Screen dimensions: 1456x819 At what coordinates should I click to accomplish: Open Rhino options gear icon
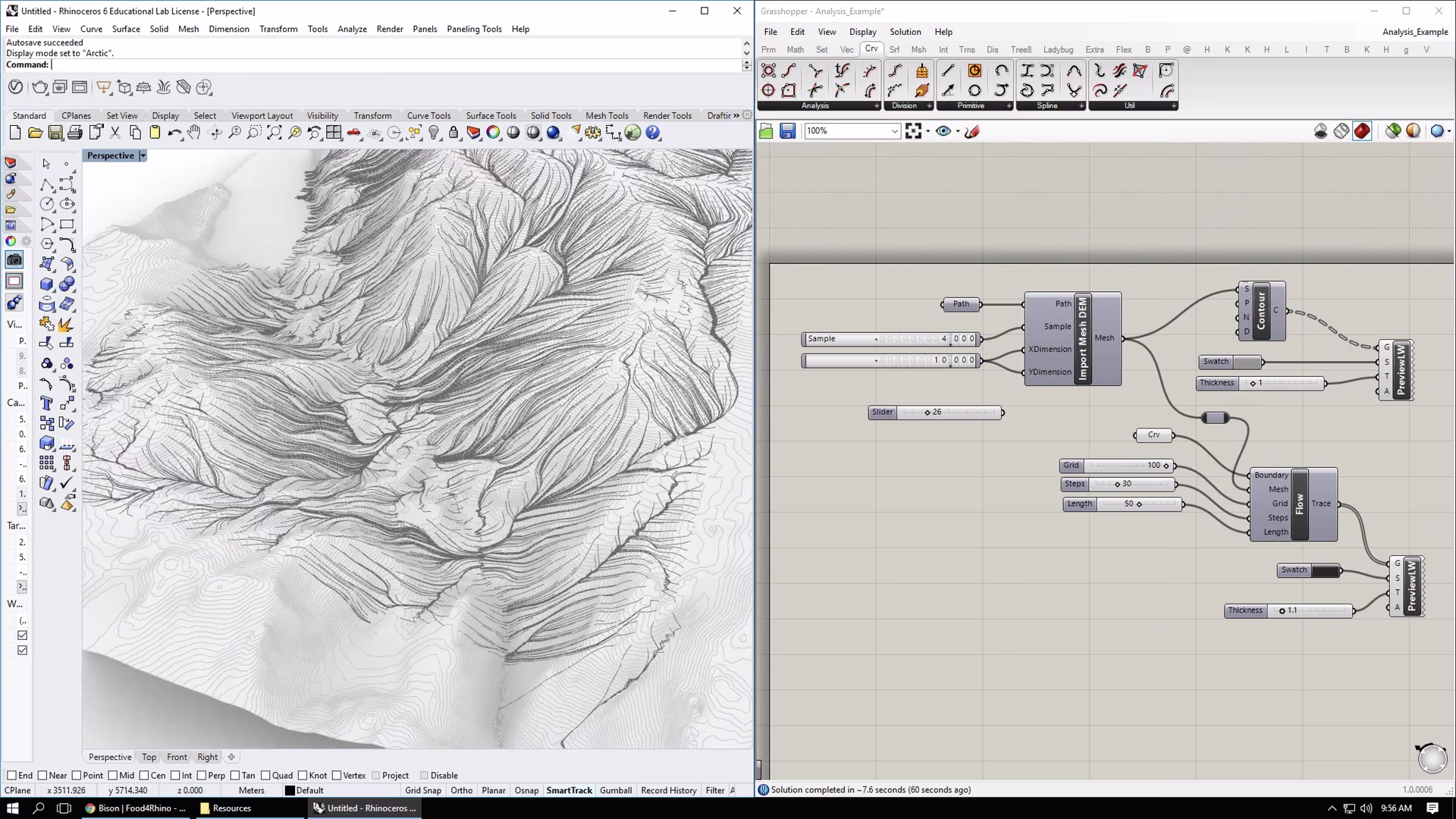pos(593,133)
